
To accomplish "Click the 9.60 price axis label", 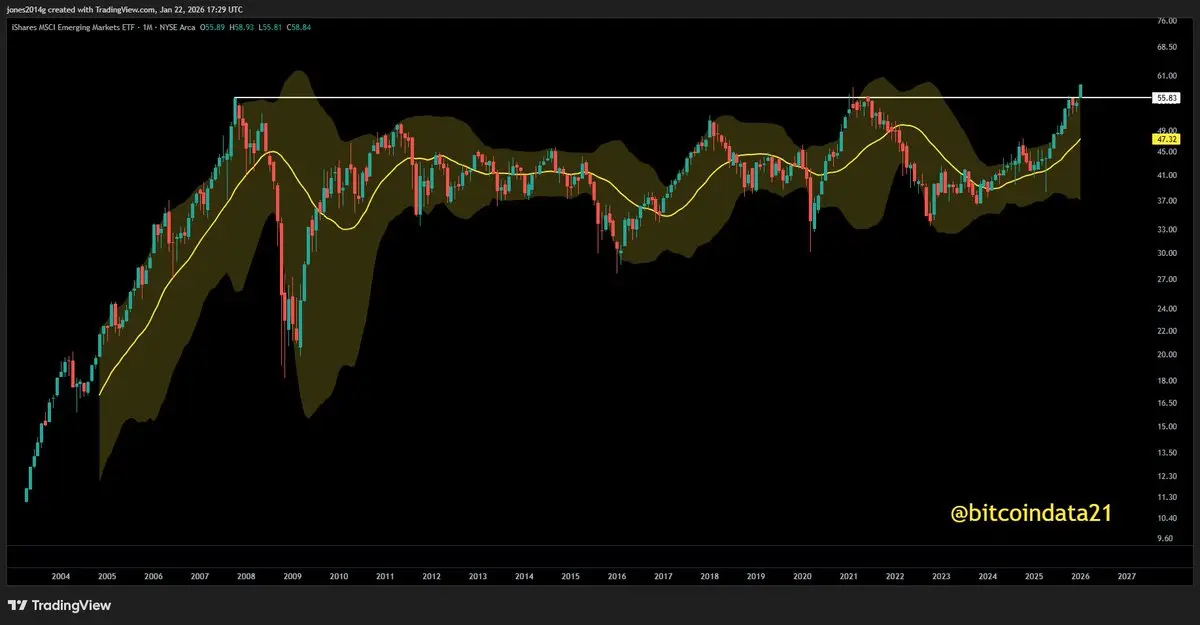I will click(x=1166, y=537).
